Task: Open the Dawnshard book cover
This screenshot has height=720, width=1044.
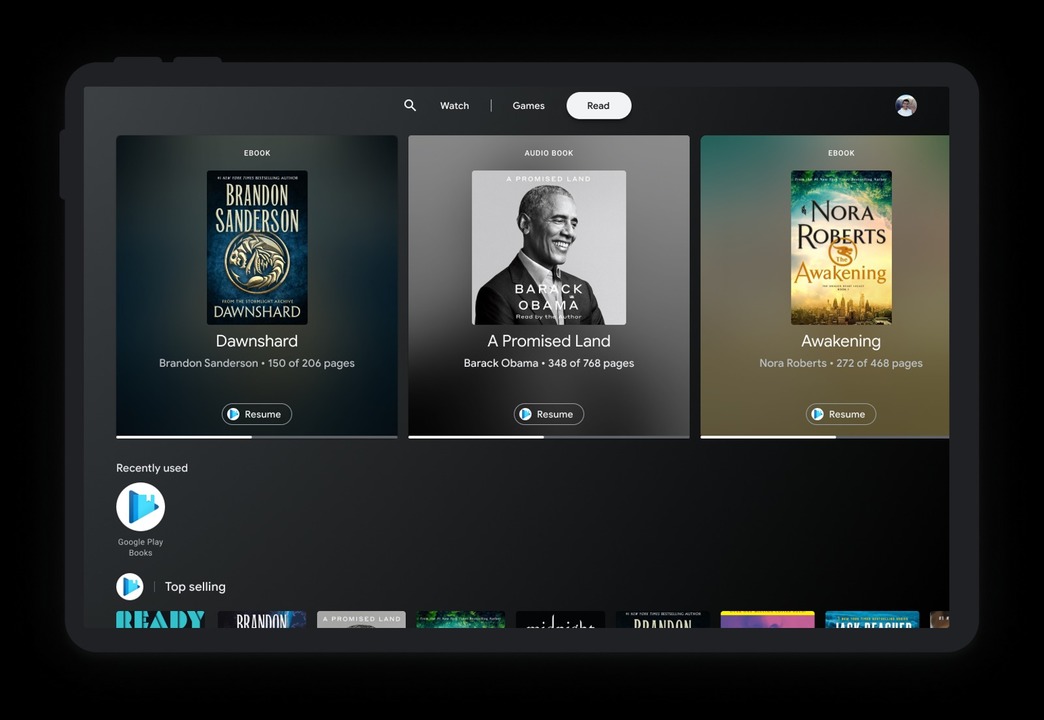Action: click(x=257, y=248)
